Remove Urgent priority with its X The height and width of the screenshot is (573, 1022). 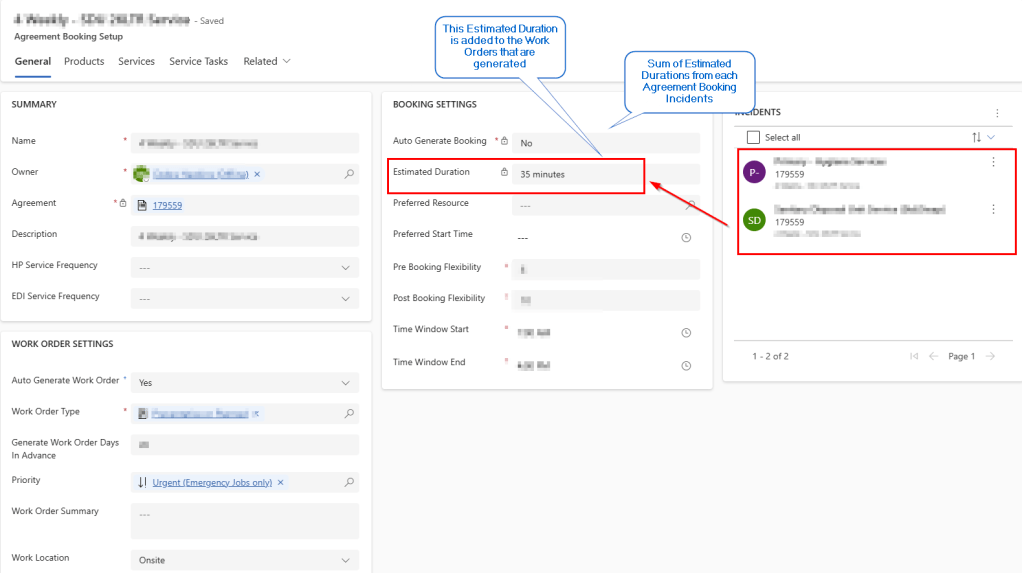point(281,482)
